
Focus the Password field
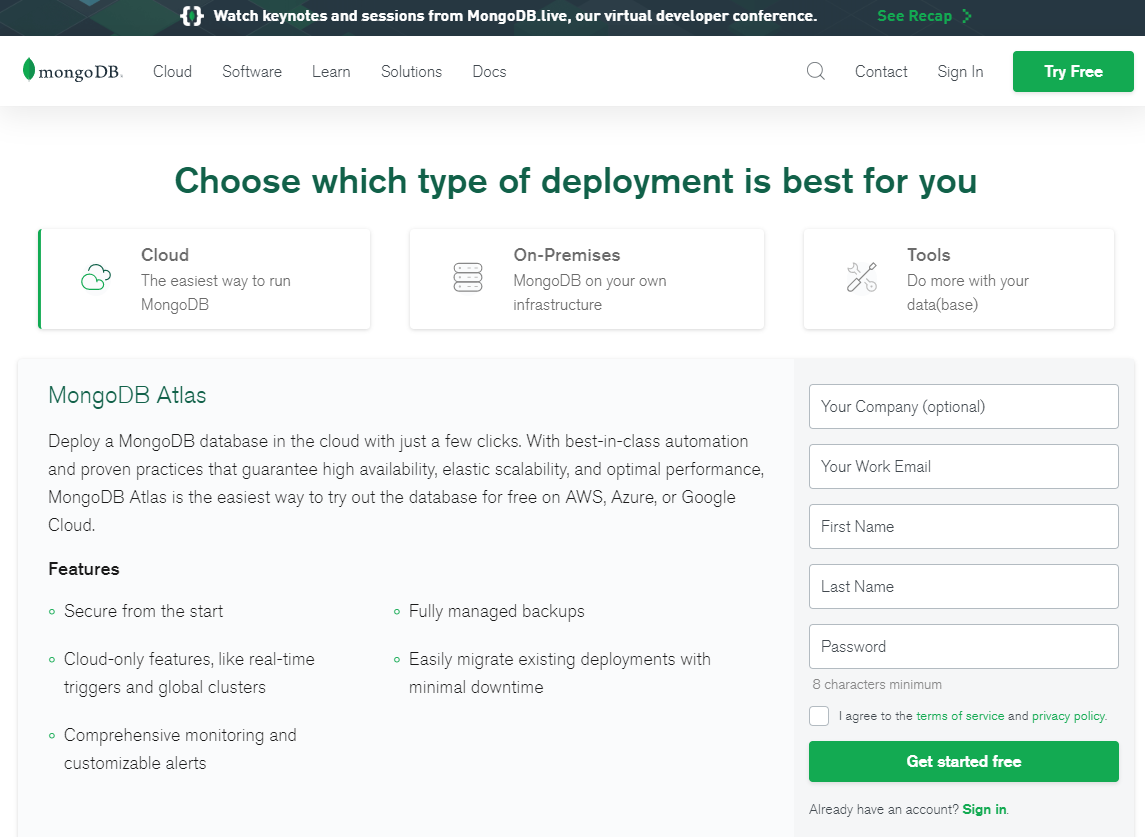[963, 646]
